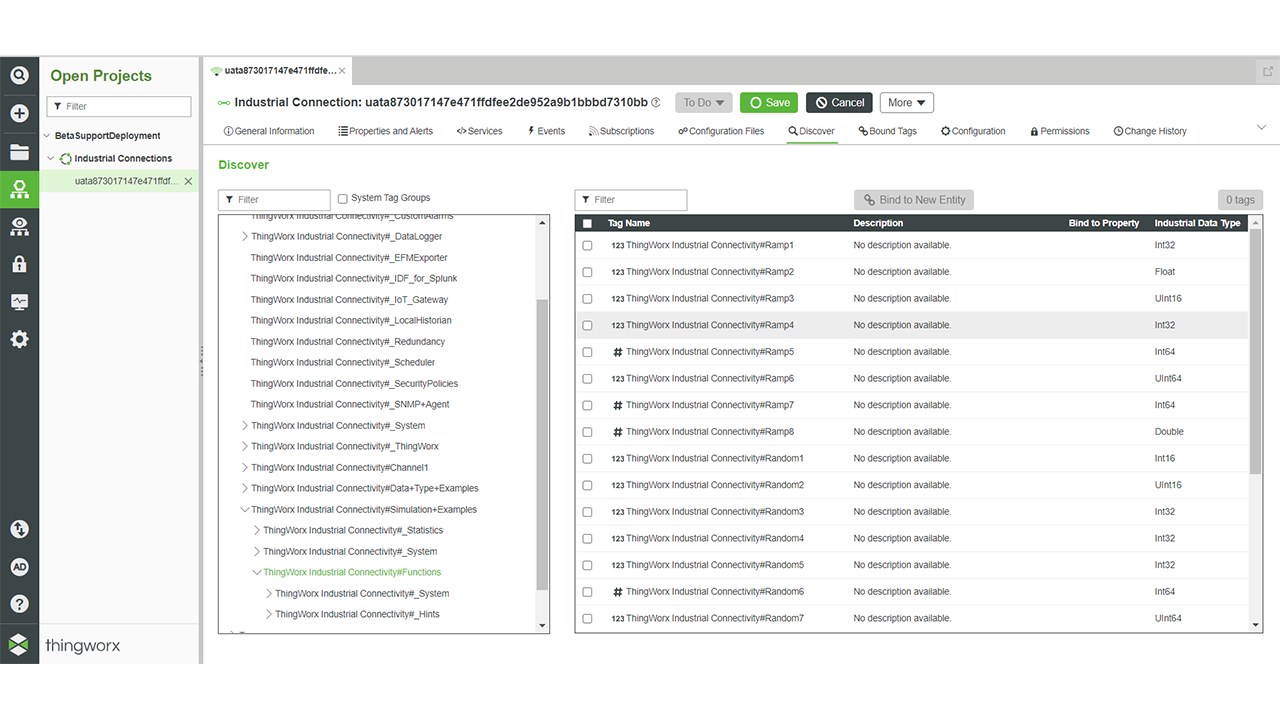Viewport: 1280px width, 720px height.
Task: Expand the _Hints tree node
Action: (x=269, y=615)
